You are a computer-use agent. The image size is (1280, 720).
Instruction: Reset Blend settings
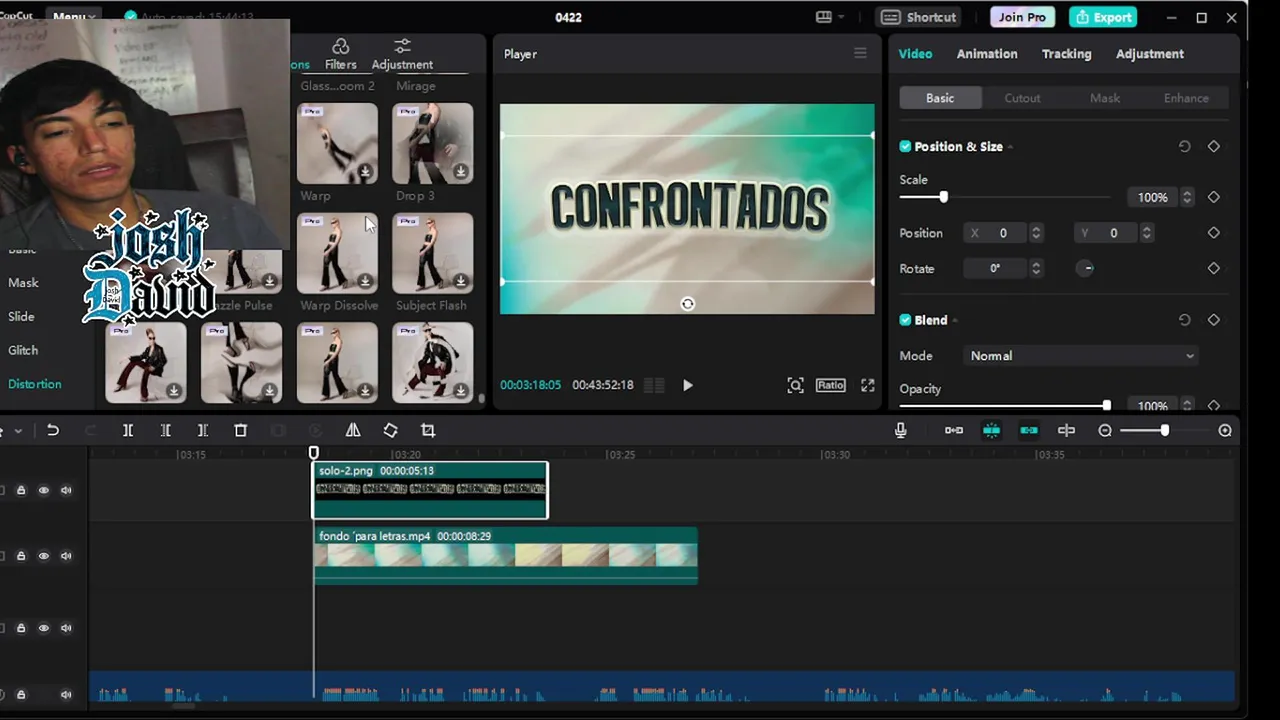(x=1184, y=320)
